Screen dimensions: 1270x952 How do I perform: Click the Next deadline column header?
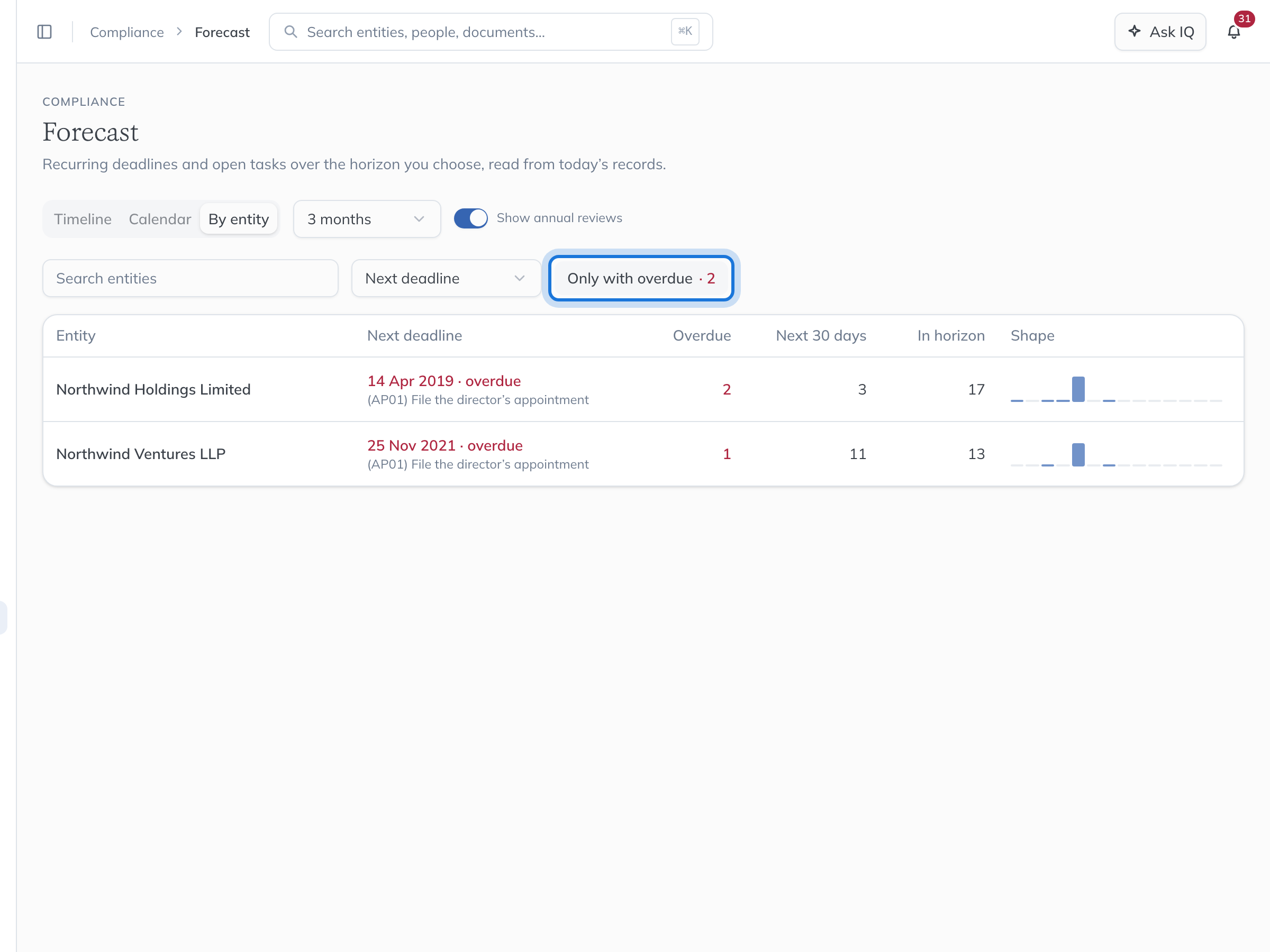pyautogui.click(x=414, y=336)
